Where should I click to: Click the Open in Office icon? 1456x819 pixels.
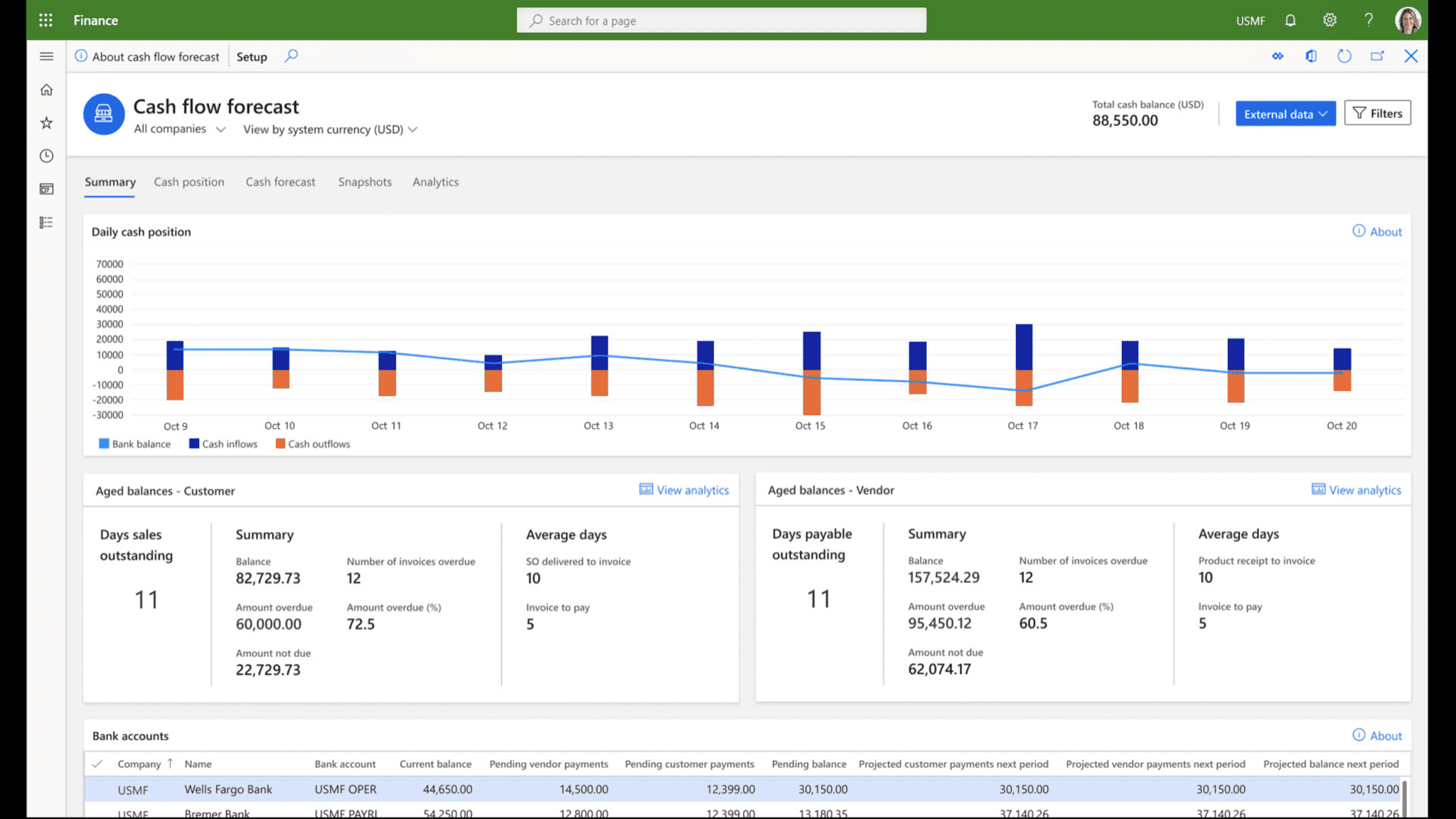(1311, 56)
